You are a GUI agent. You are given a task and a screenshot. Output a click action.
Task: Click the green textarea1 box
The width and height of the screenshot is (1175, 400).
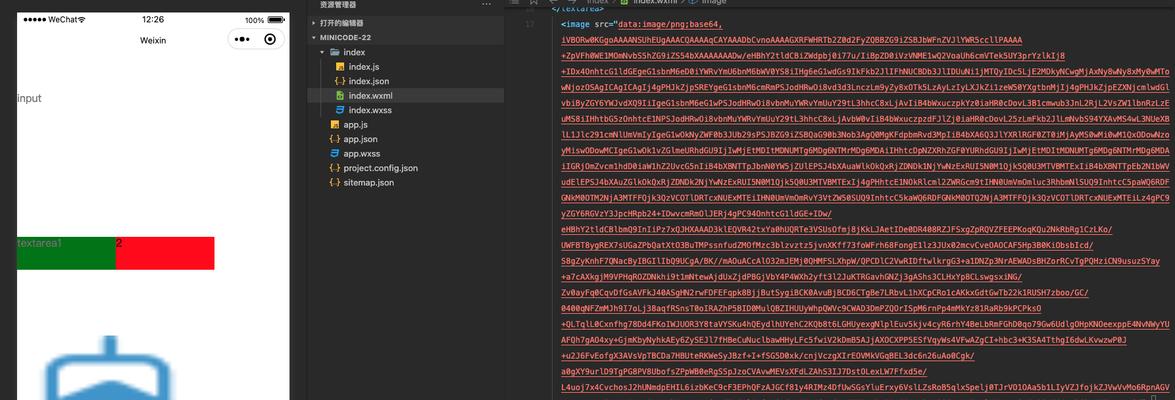66,253
